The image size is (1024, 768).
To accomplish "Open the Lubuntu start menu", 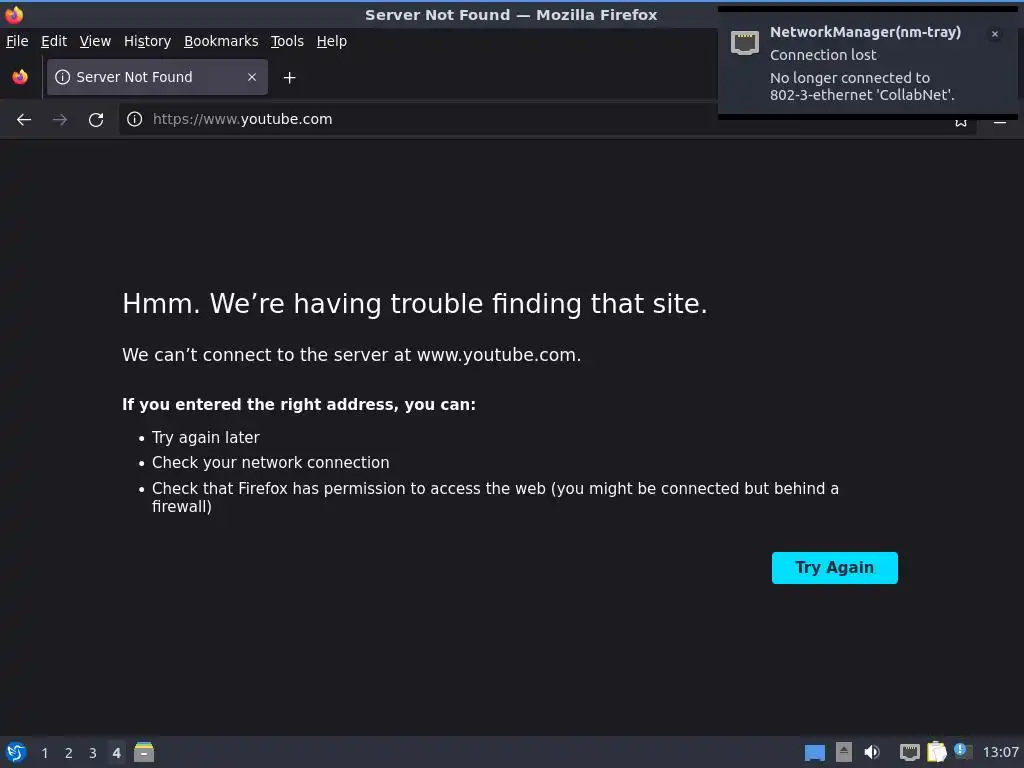I will pyautogui.click(x=16, y=752).
